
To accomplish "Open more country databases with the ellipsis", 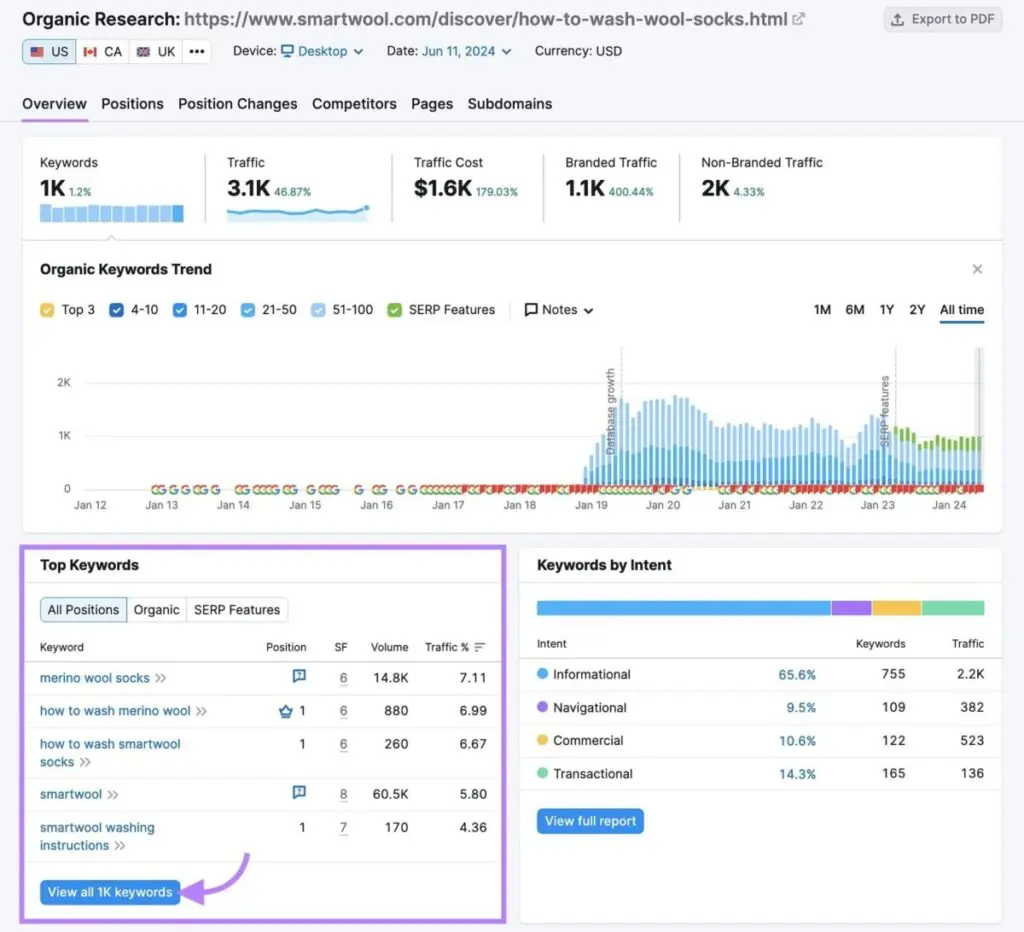I will pos(196,51).
